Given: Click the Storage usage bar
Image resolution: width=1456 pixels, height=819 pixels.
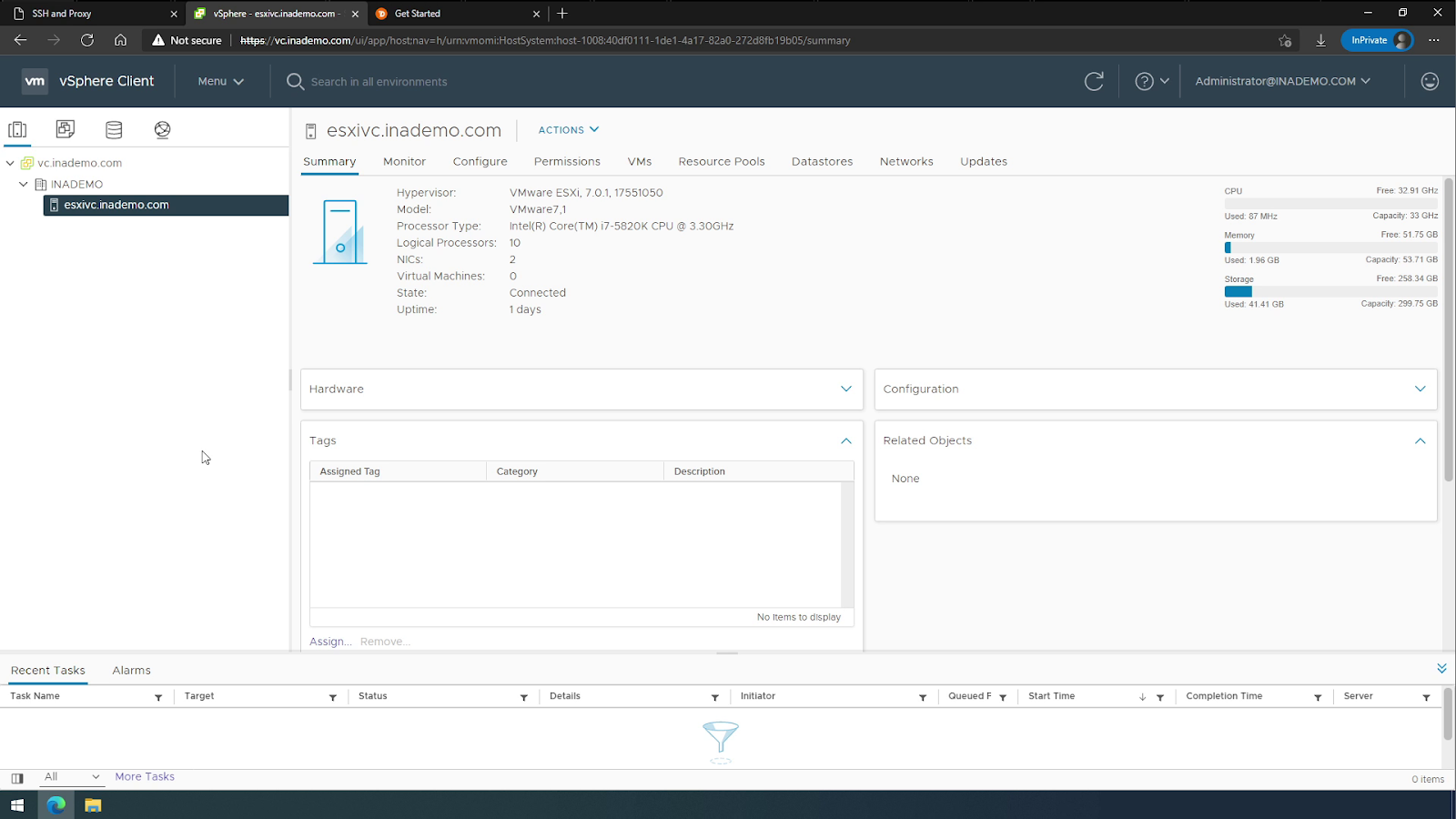Looking at the screenshot, I should click(x=1330, y=291).
